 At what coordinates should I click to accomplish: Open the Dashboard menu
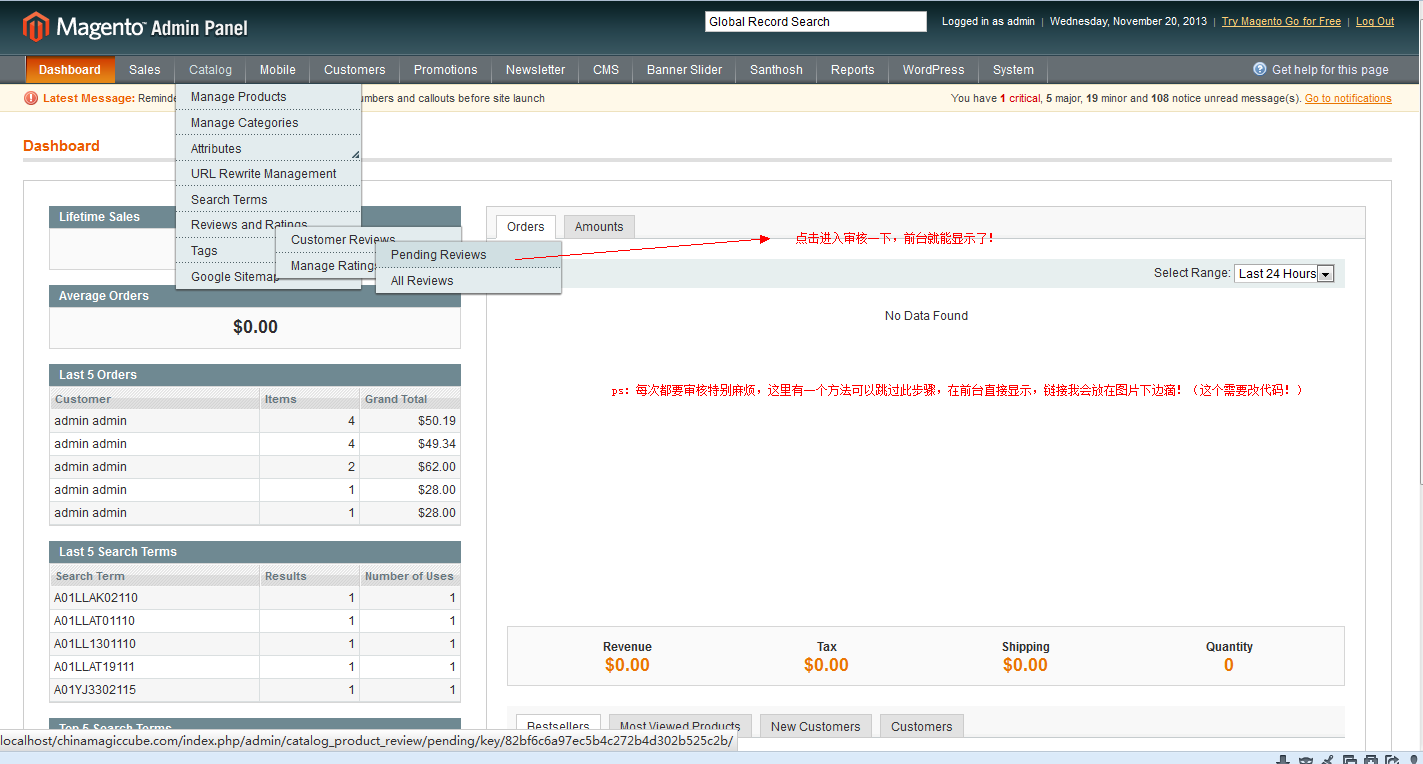tap(70, 70)
